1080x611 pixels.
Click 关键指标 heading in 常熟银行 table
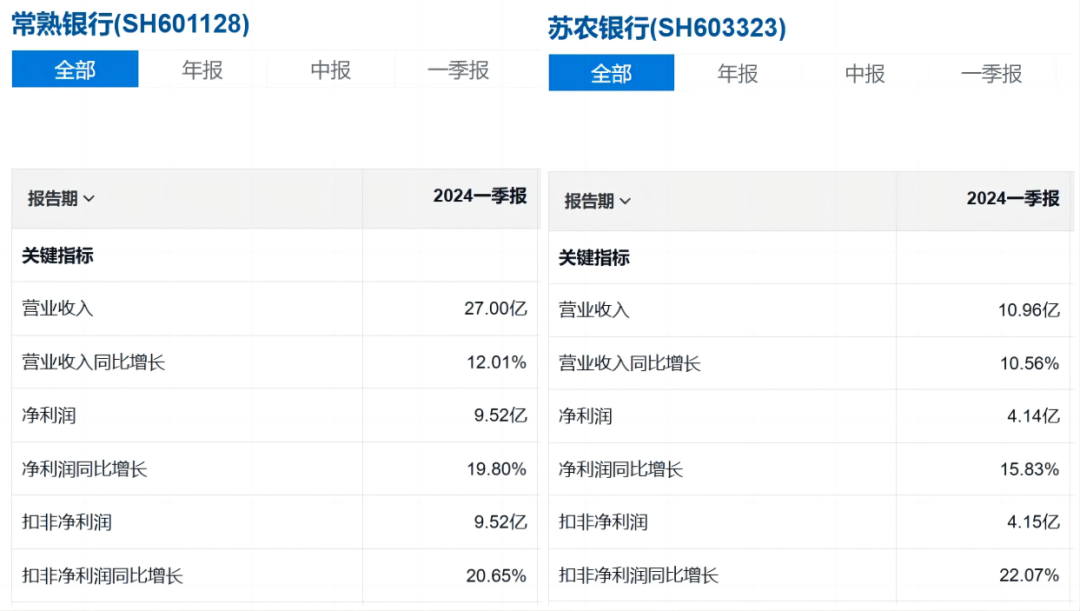58,256
